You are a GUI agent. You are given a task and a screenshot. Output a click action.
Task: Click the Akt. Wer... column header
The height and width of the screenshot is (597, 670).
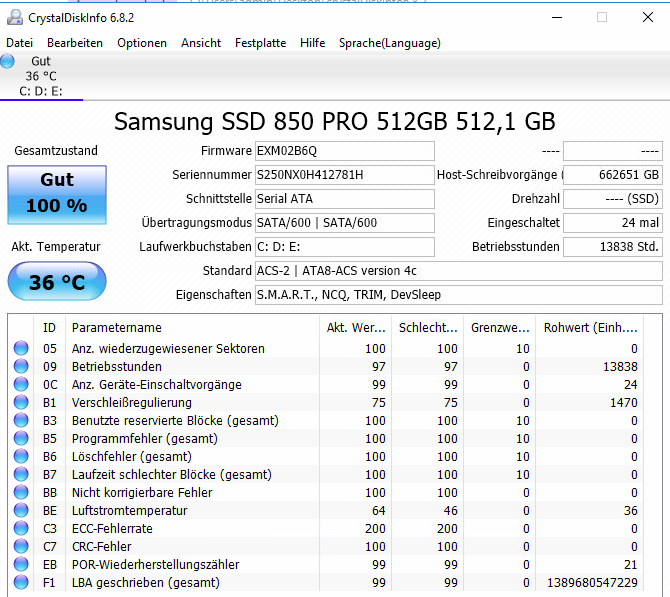point(356,328)
